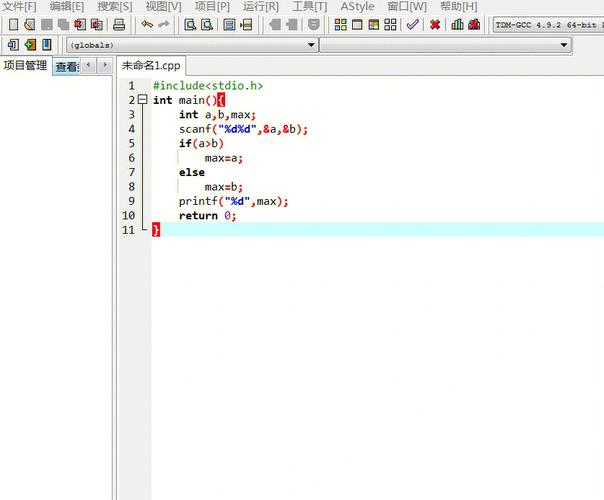Click the Save file icon

[x=47, y=25]
